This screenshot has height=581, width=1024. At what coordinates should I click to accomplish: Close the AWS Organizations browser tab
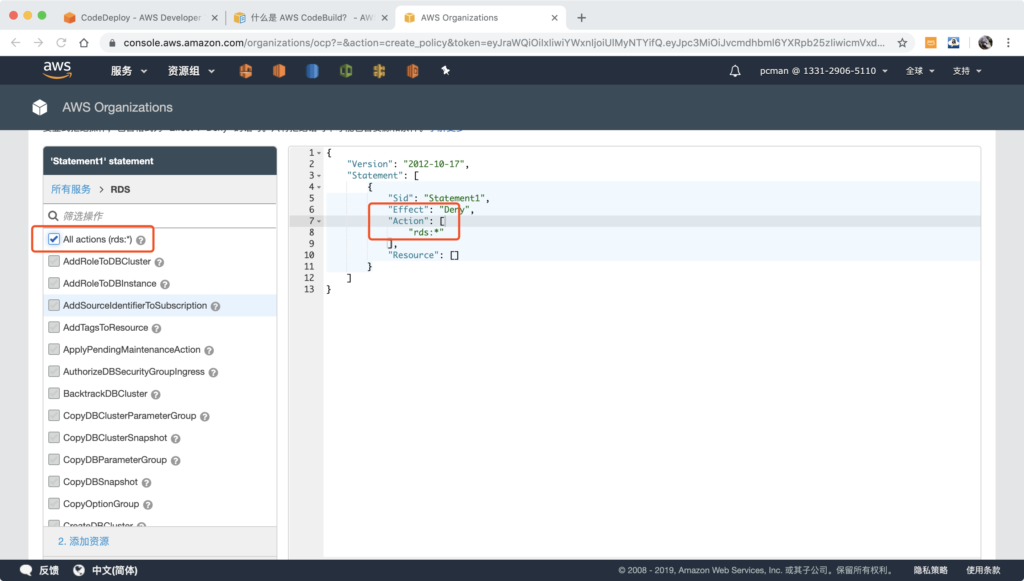[554, 18]
